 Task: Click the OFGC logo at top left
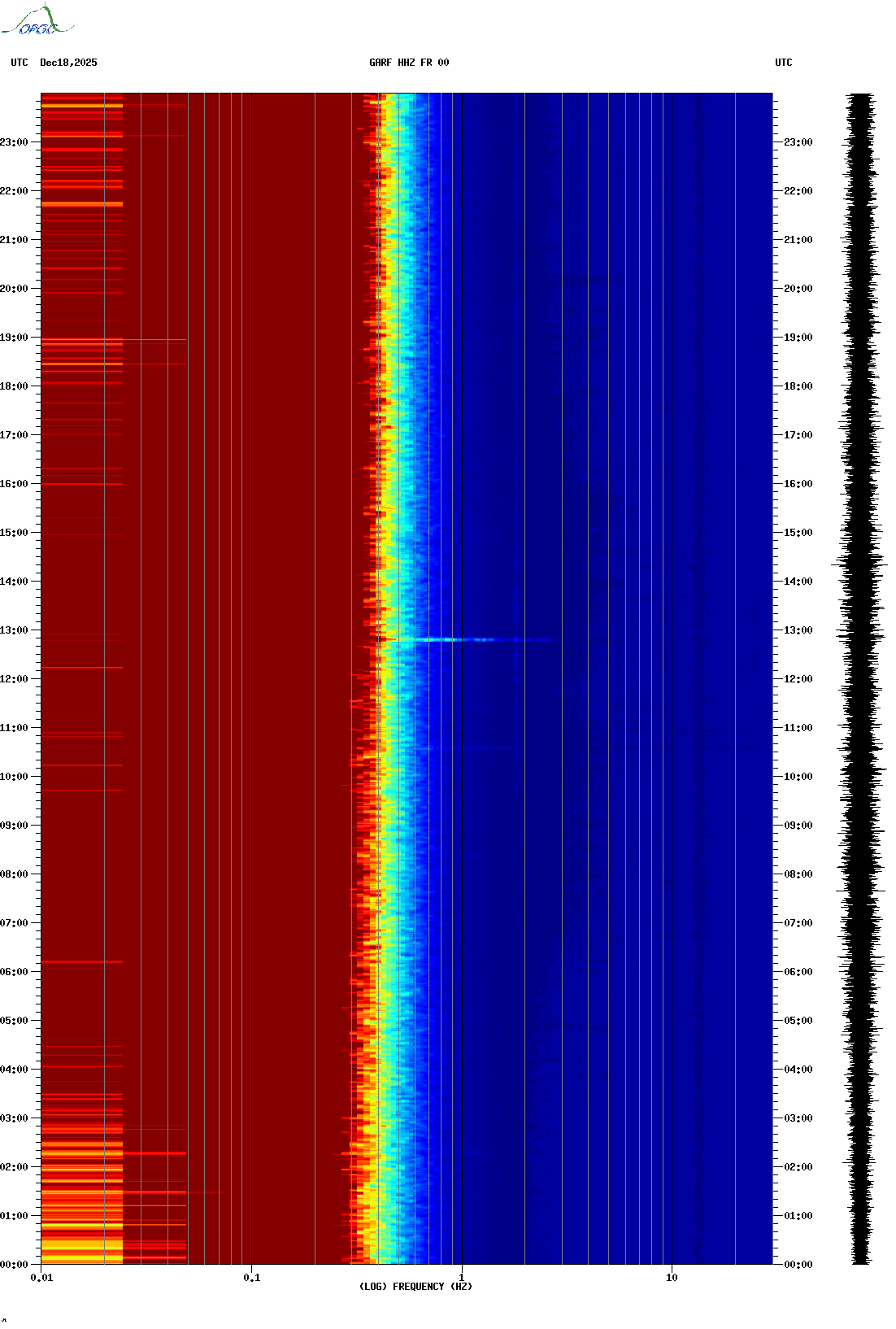[37, 20]
